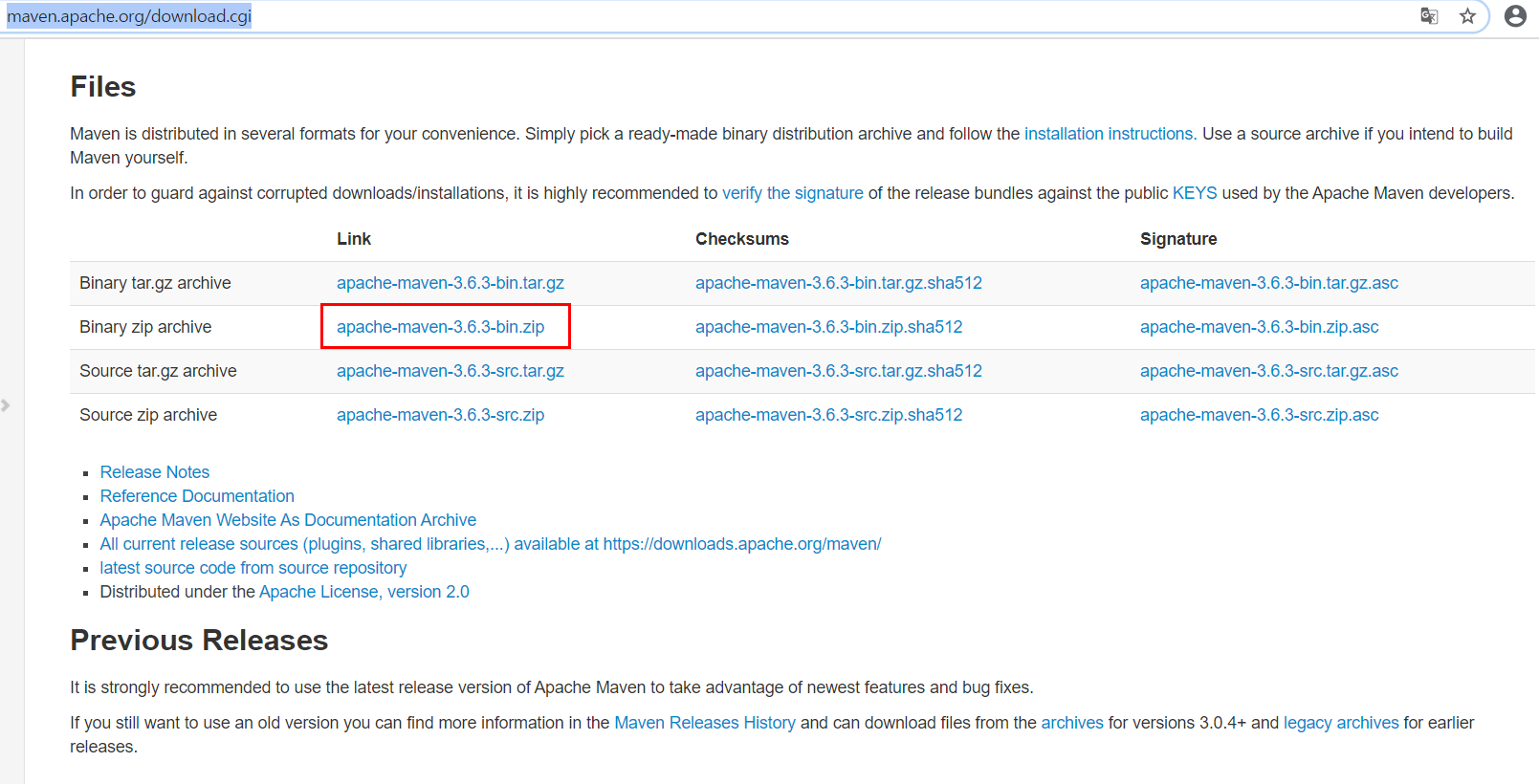Open apache-maven-3.6.3-bin.zip.asc signature
The width and height of the screenshot is (1539, 784).
(1260, 327)
